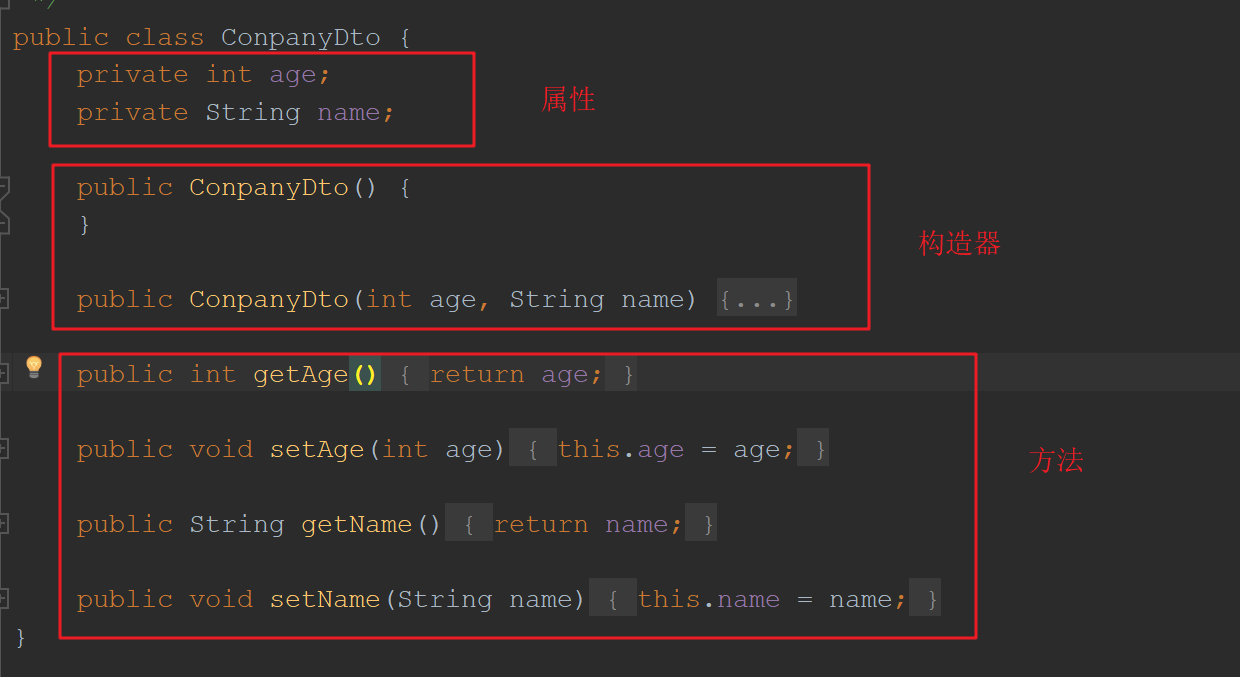Click the yellow lightbulb intention icon
Viewport: 1240px width, 677px height.
34,366
